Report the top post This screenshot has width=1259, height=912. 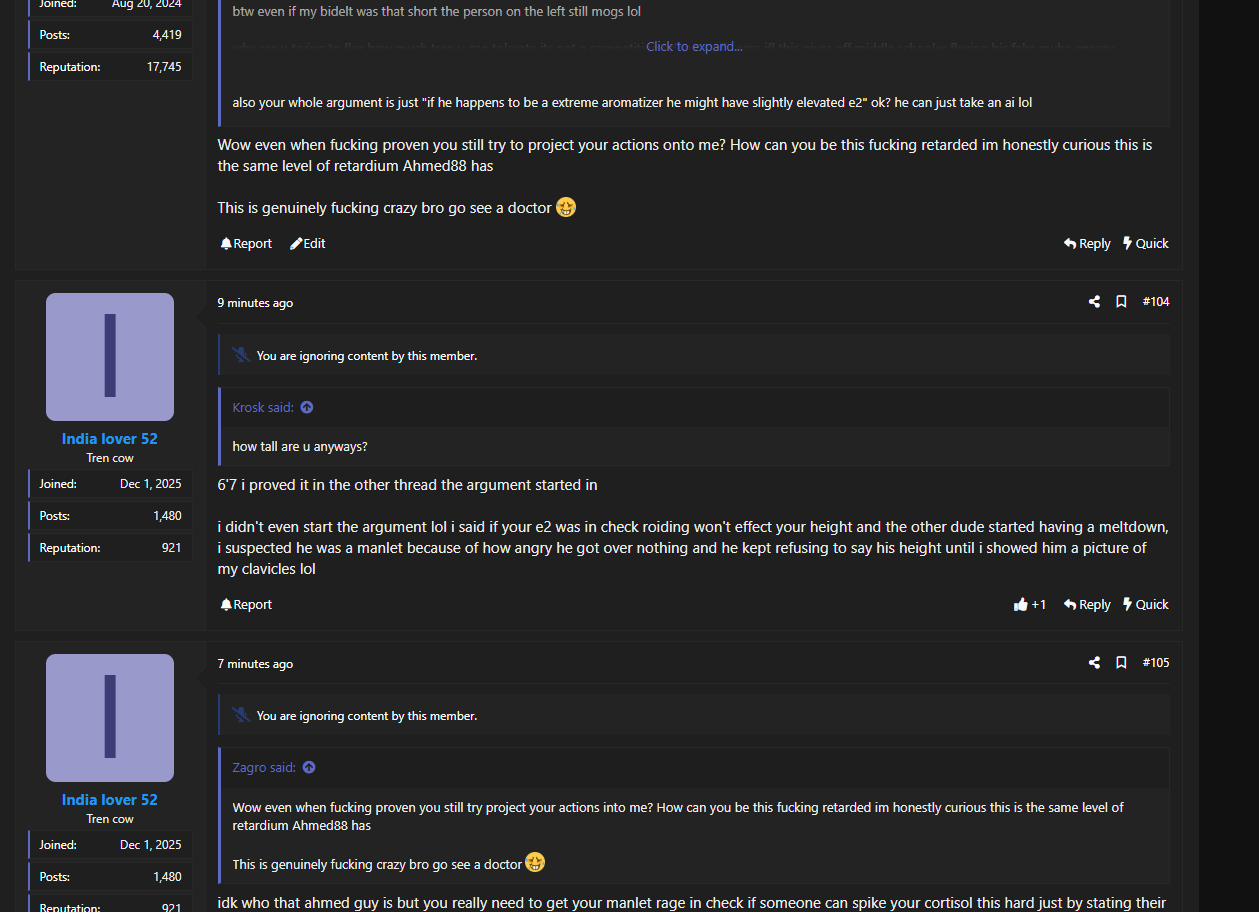pos(246,244)
